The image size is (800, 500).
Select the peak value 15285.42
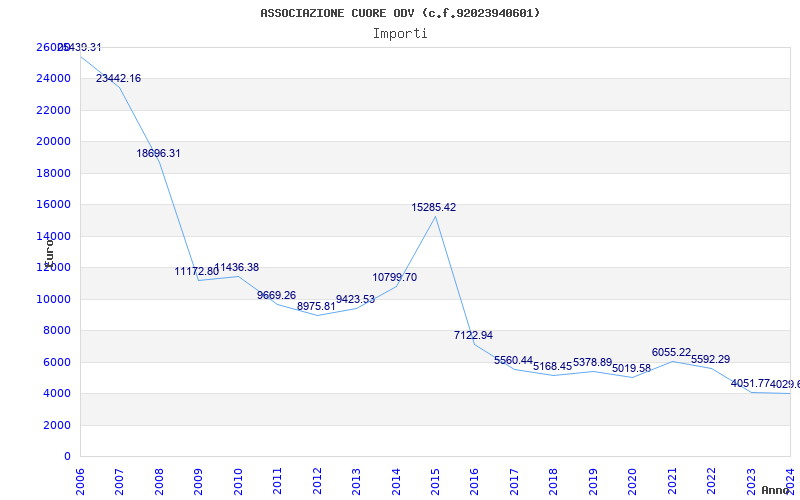434,208
